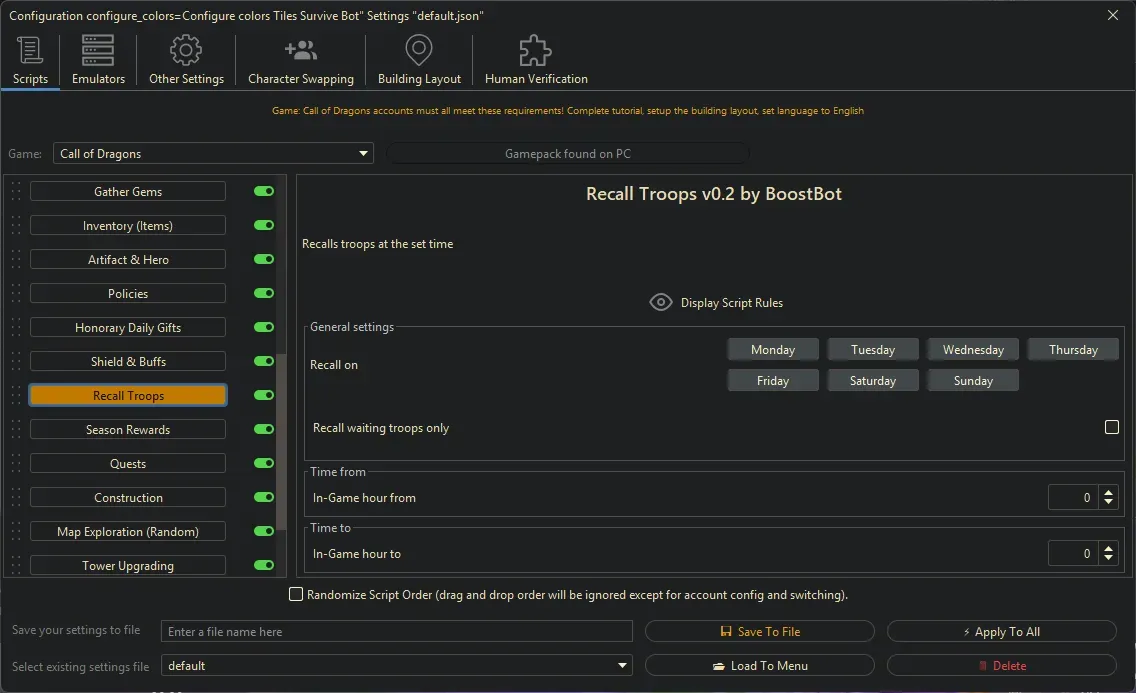Click the Building Layout location pin icon
Image resolution: width=1136 pixels, height=693 pixels.
pos(418,50)
